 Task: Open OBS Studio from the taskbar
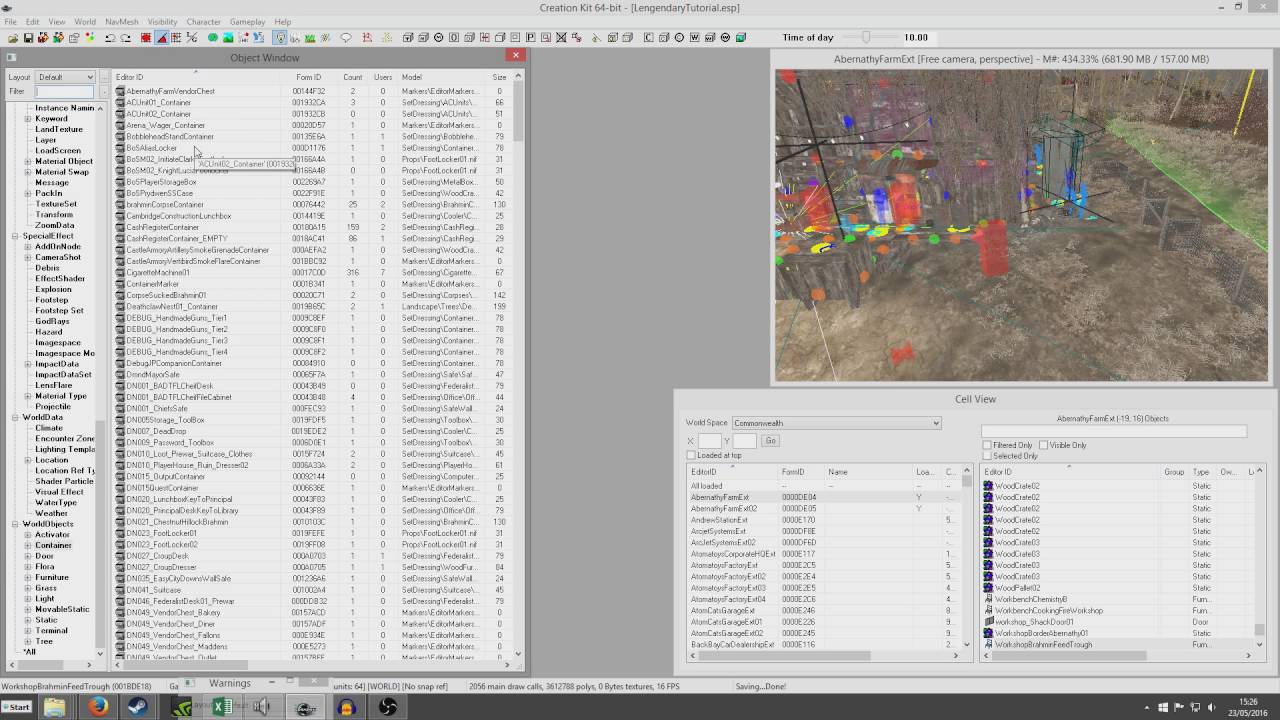pos(388,707)
